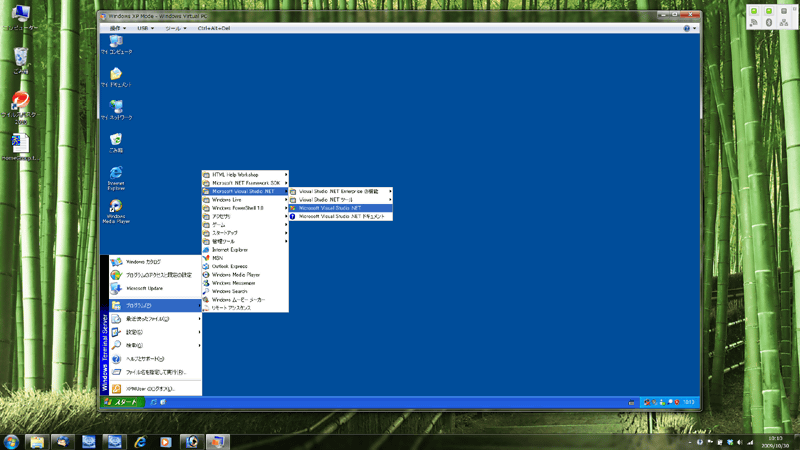Launch MSN from Programs list
The height and width of the screenshot is (450, 800).
point(245,258)
